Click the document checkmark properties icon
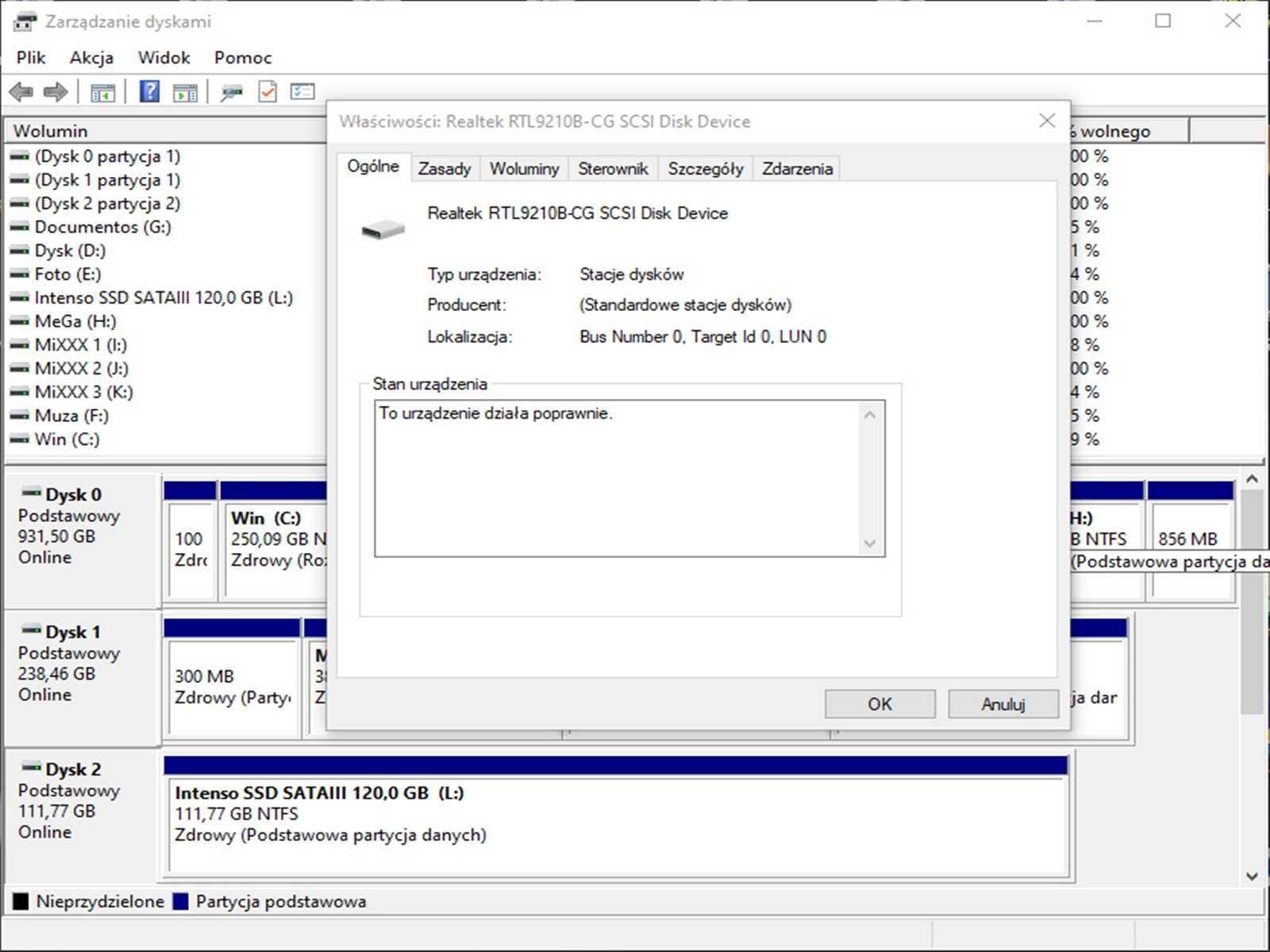The image size is (1270, 952). pos(267,91)
